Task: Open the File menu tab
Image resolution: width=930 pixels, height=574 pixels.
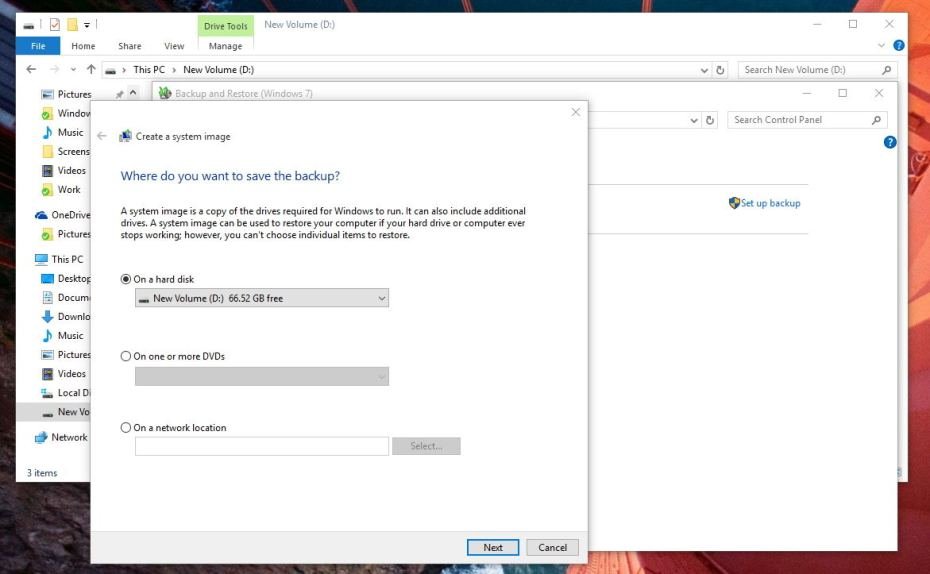Action: pyautogui.click(x=38, y=46)
